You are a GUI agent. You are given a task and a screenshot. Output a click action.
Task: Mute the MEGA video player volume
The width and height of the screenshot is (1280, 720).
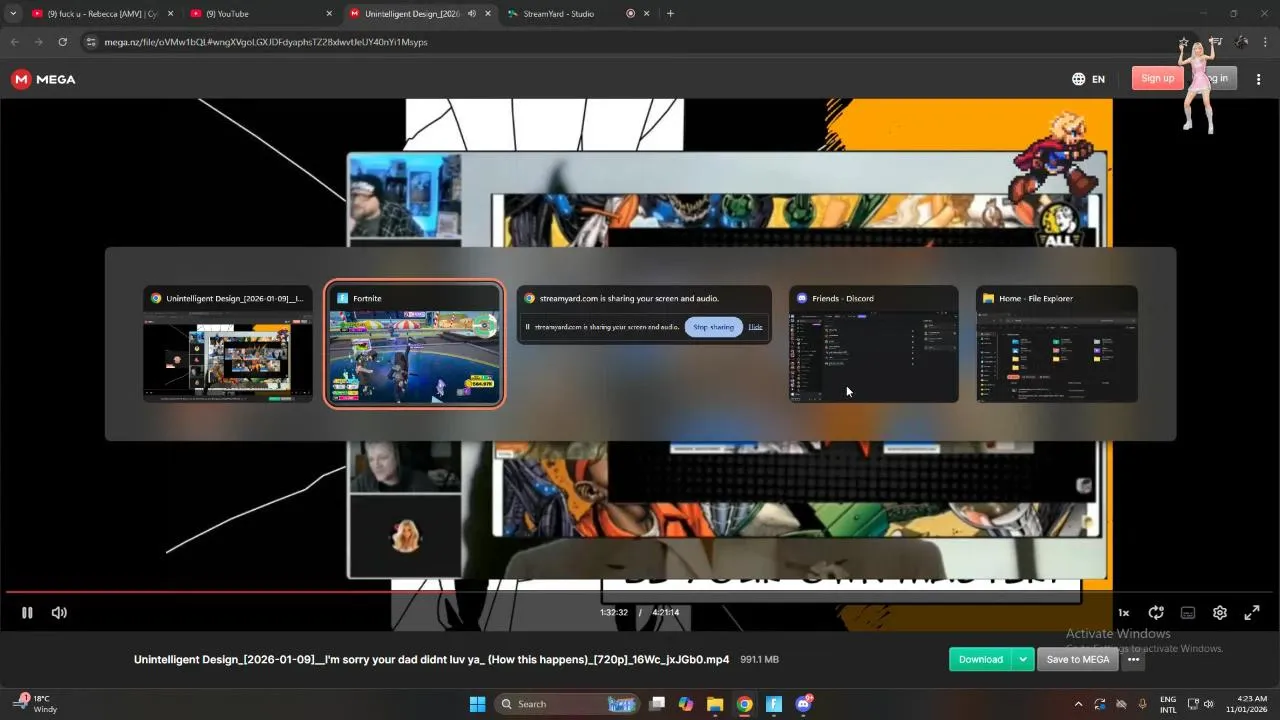click(59, 613)
